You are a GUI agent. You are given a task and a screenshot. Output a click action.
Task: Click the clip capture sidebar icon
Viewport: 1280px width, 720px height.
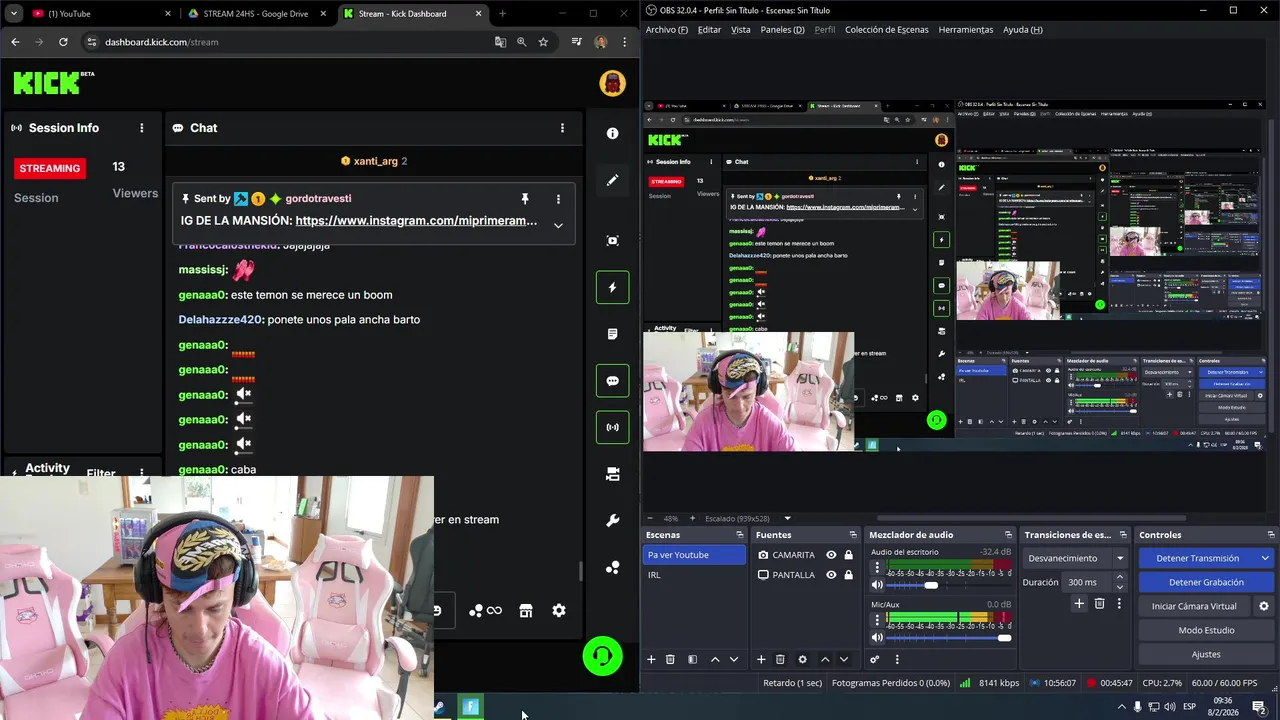click(x=612, y=241)
